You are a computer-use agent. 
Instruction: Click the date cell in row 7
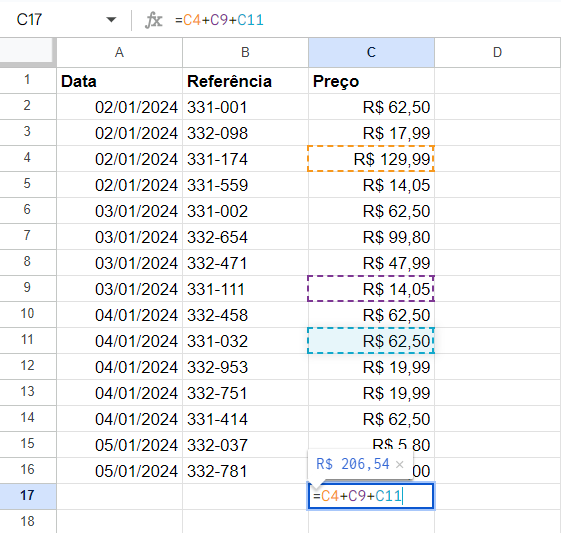119,237
